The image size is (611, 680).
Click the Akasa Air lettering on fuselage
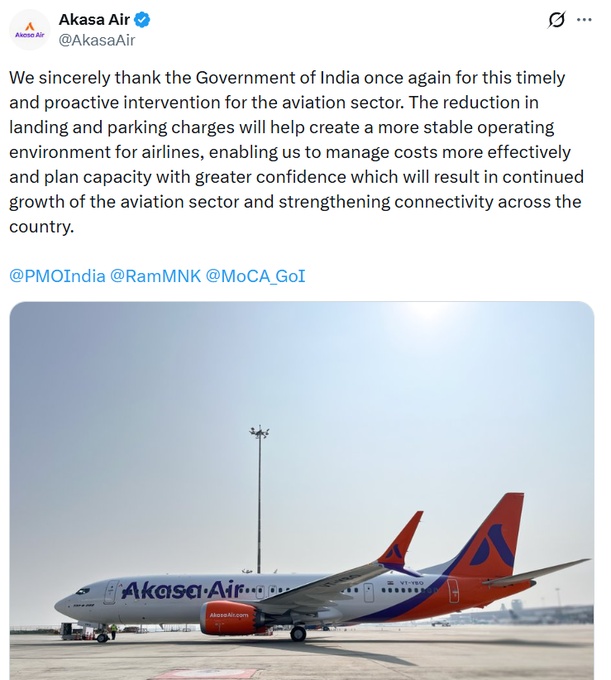tap(182, 591)
